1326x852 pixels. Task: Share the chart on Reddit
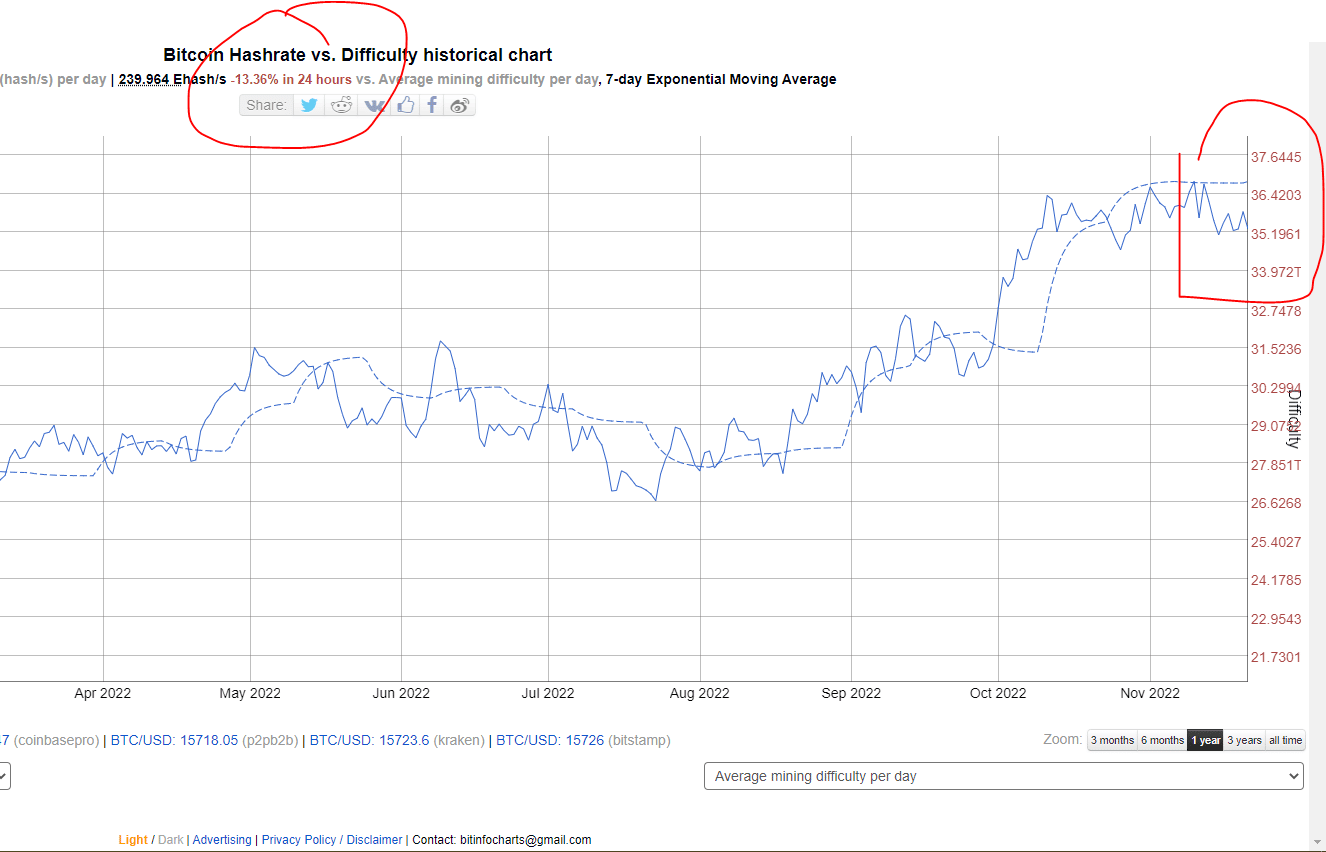coord(342,105)
